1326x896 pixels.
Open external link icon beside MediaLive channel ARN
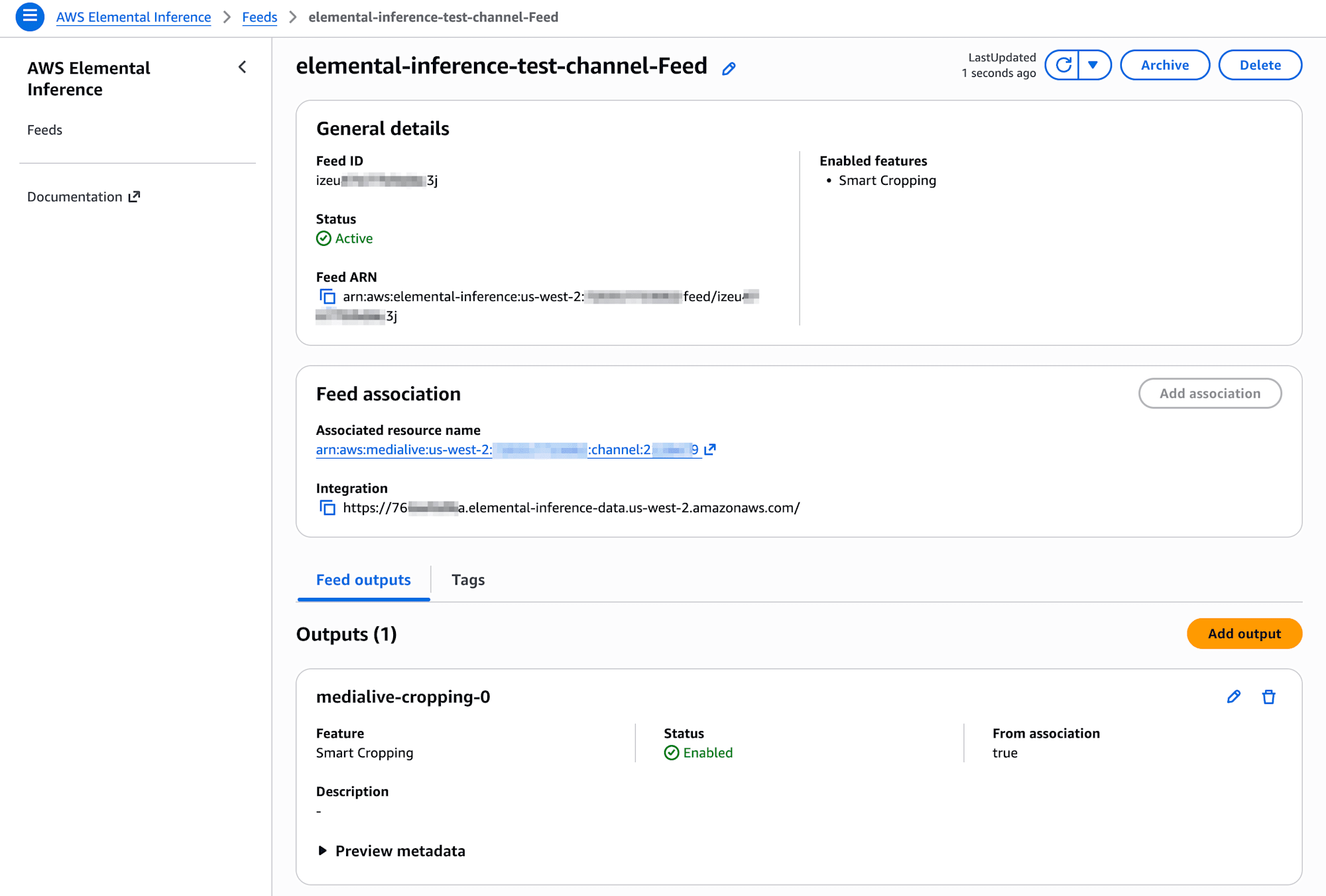pos(710,449)
